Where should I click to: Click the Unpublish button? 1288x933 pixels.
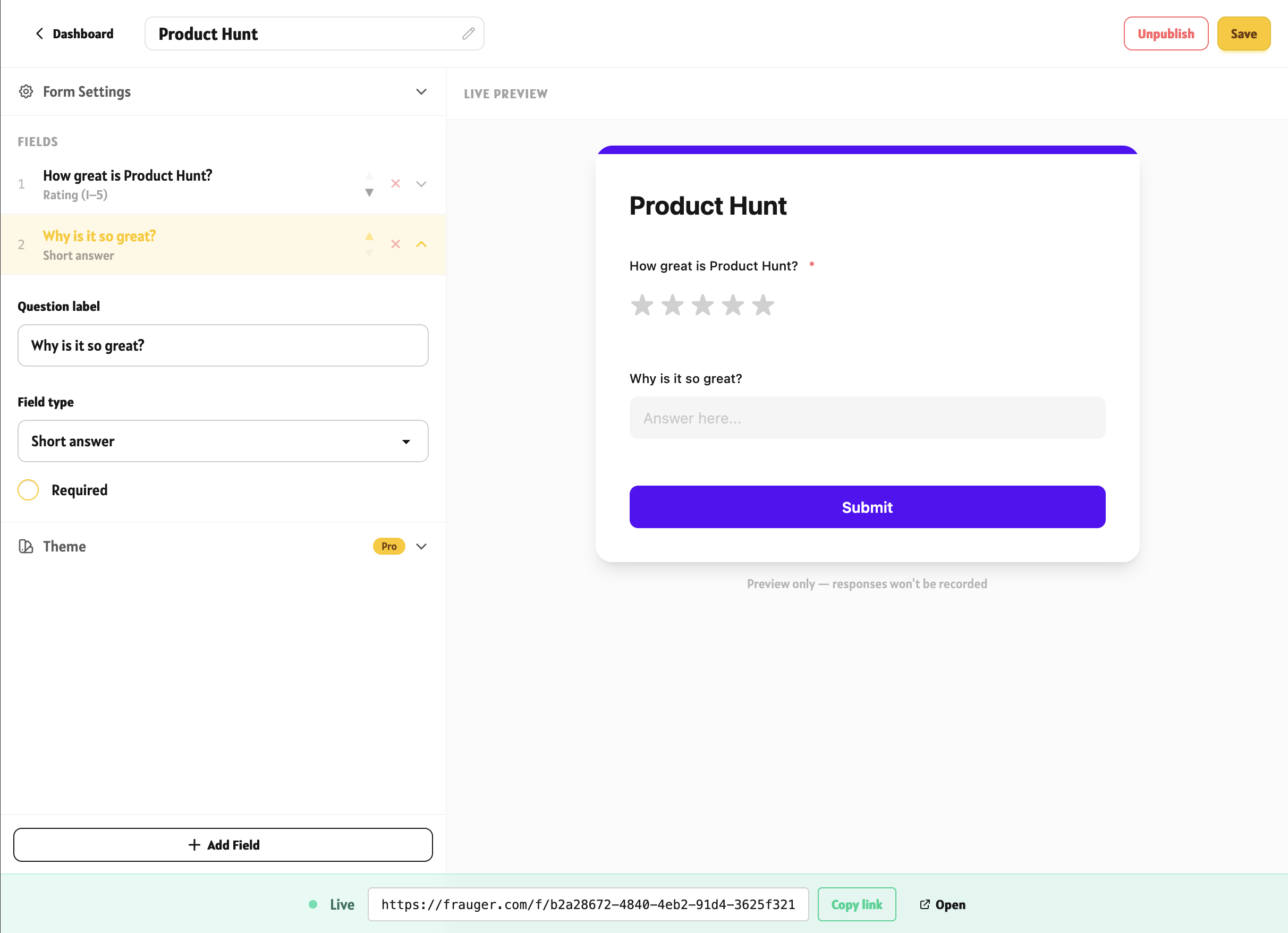(1166, 33)
